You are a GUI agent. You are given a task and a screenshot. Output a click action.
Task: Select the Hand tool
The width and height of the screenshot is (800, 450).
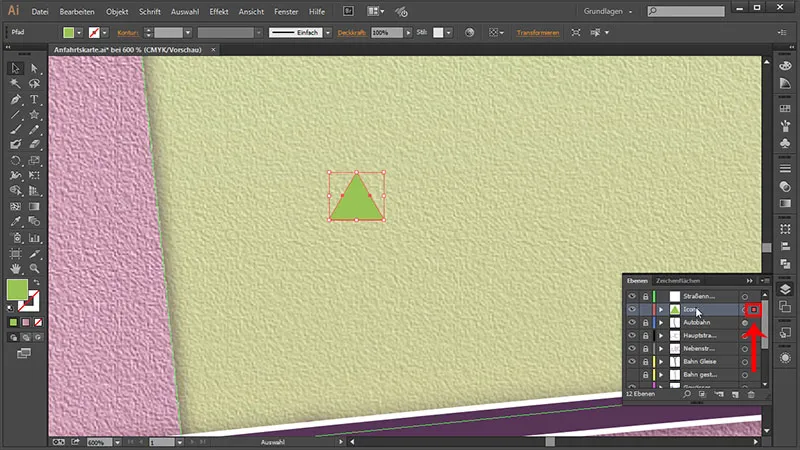click(x=15, y=268)
